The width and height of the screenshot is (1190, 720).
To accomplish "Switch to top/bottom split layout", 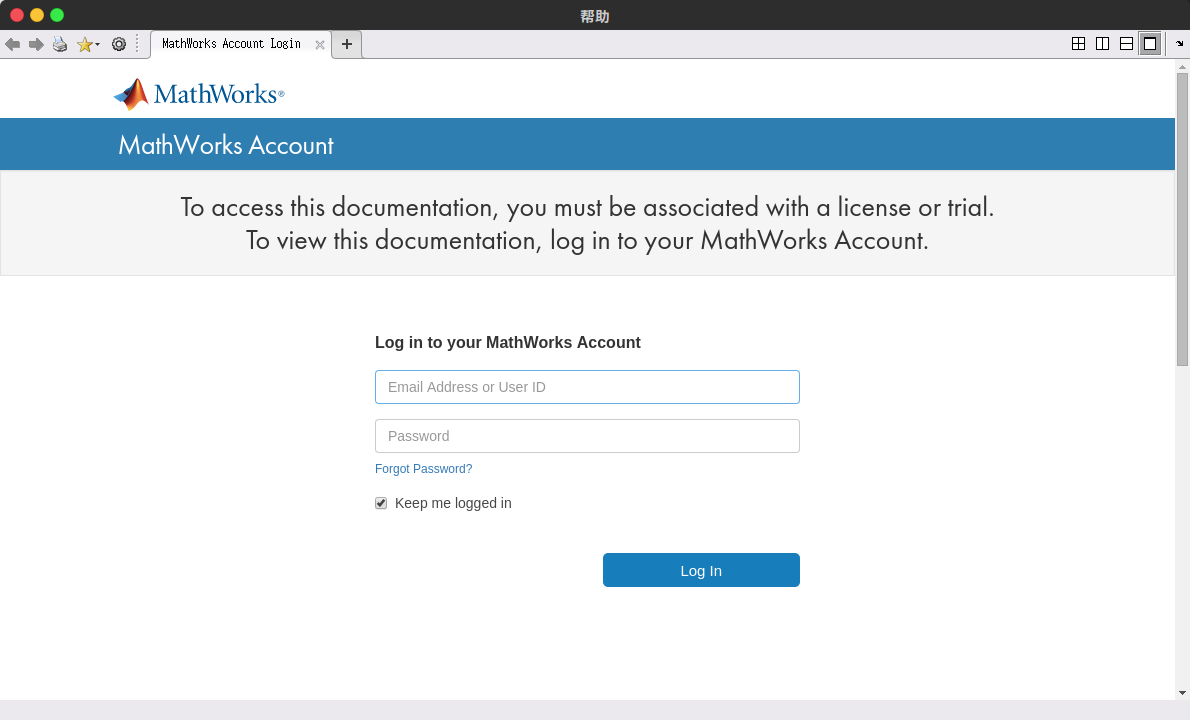I will 1126,44.
